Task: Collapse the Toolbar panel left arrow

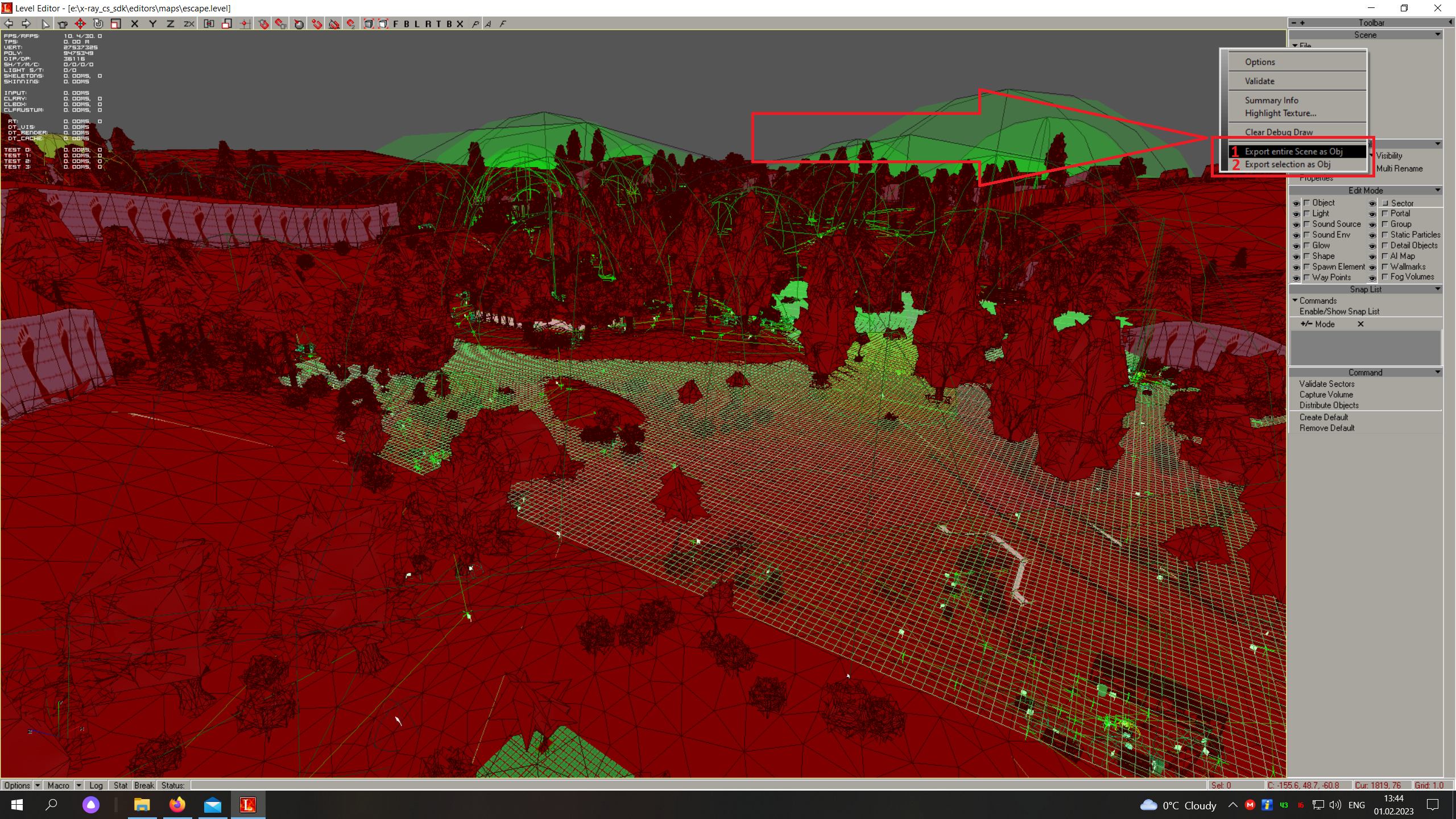Action: (x=1450, y=23)
